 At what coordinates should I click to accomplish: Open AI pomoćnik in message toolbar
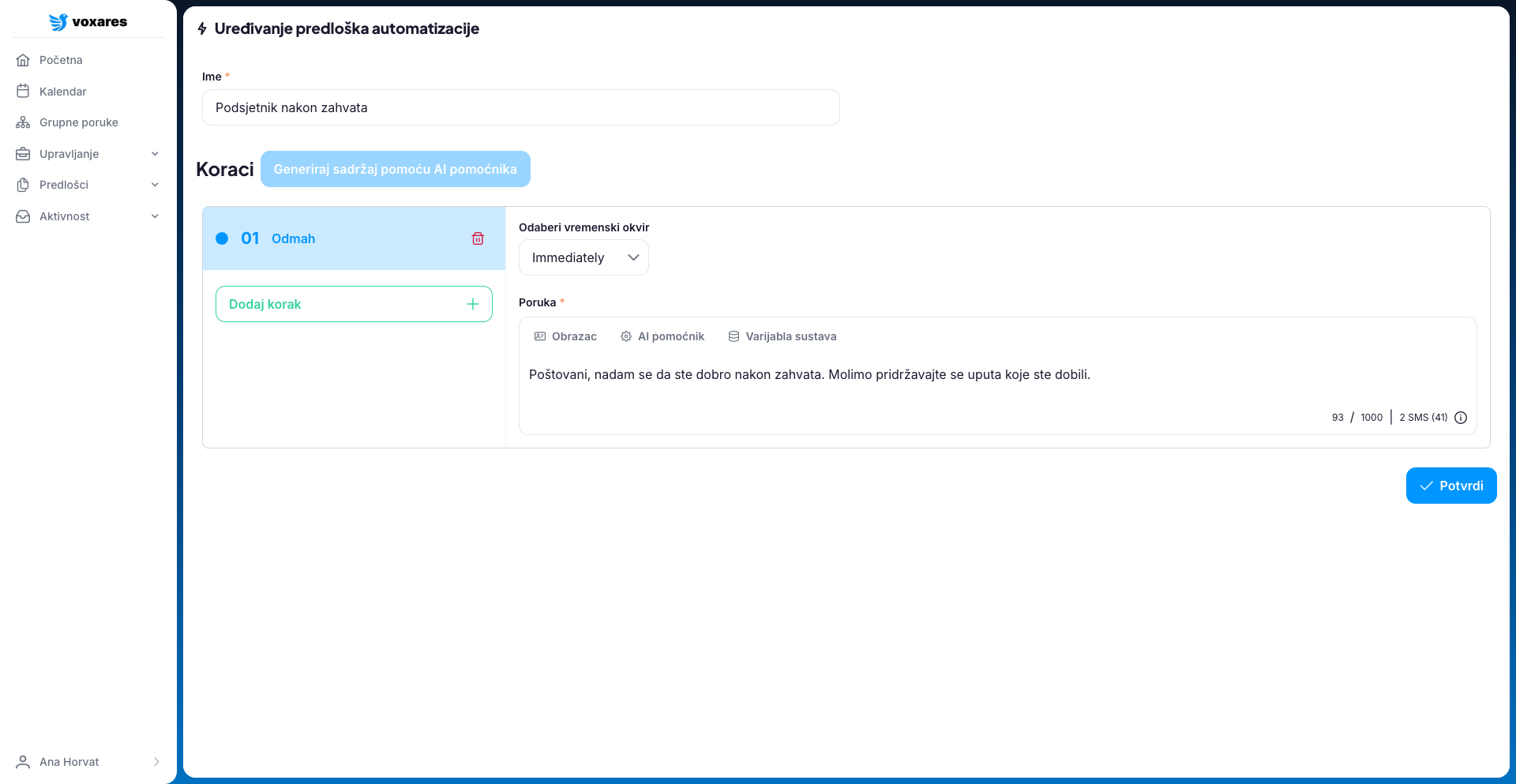pos(662,336)
